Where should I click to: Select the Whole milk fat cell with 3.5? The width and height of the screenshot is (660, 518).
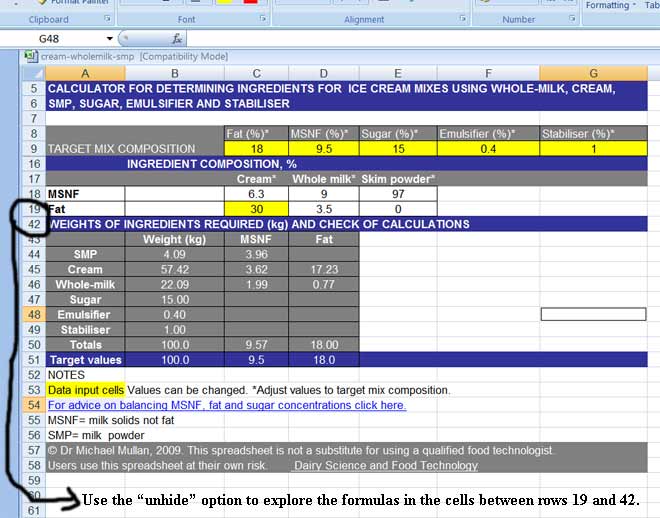pos(323,209)
